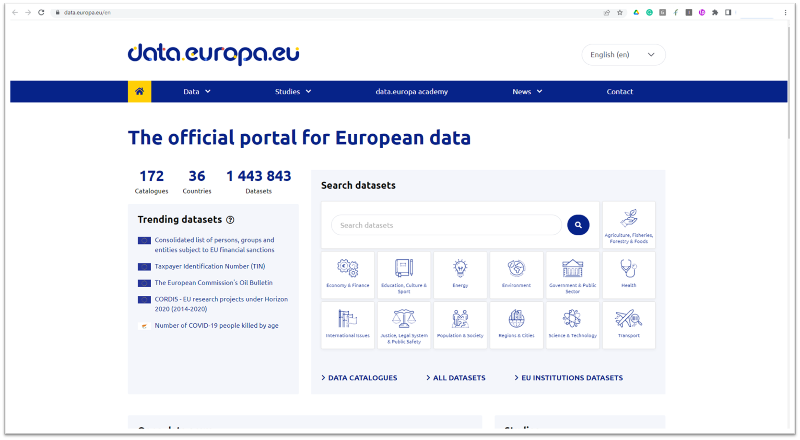Click the browser address bar URL
The image size is (800, 440).
coord(87,13)
